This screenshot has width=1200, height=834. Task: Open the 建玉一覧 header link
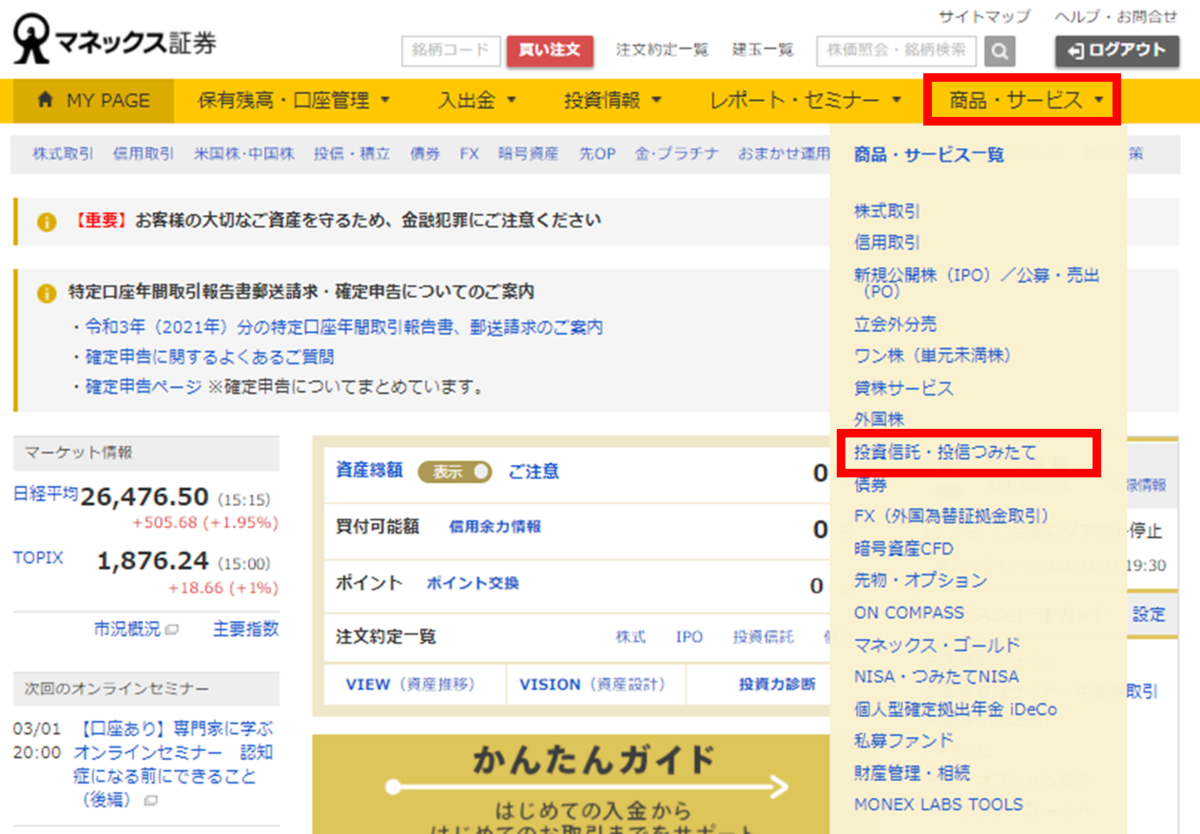tap(762, 50)
